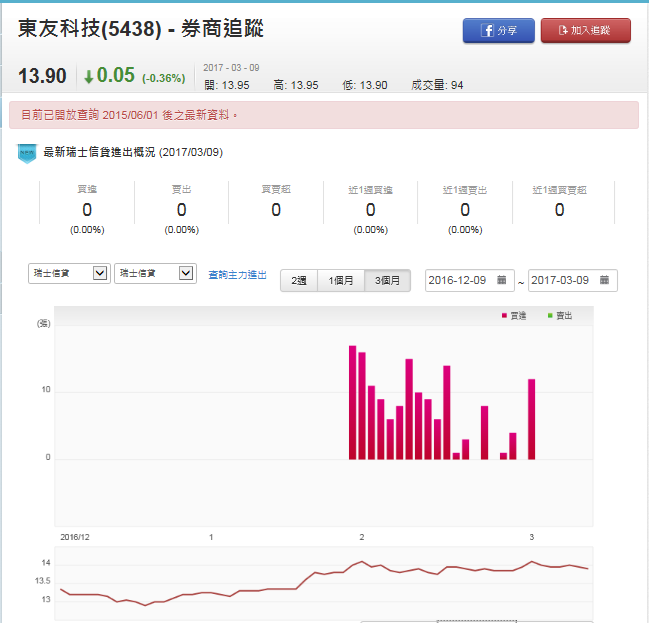Click the start date field 2016-12-09
The height and width of the screenshot is (623, 649).
click(469, 280)
